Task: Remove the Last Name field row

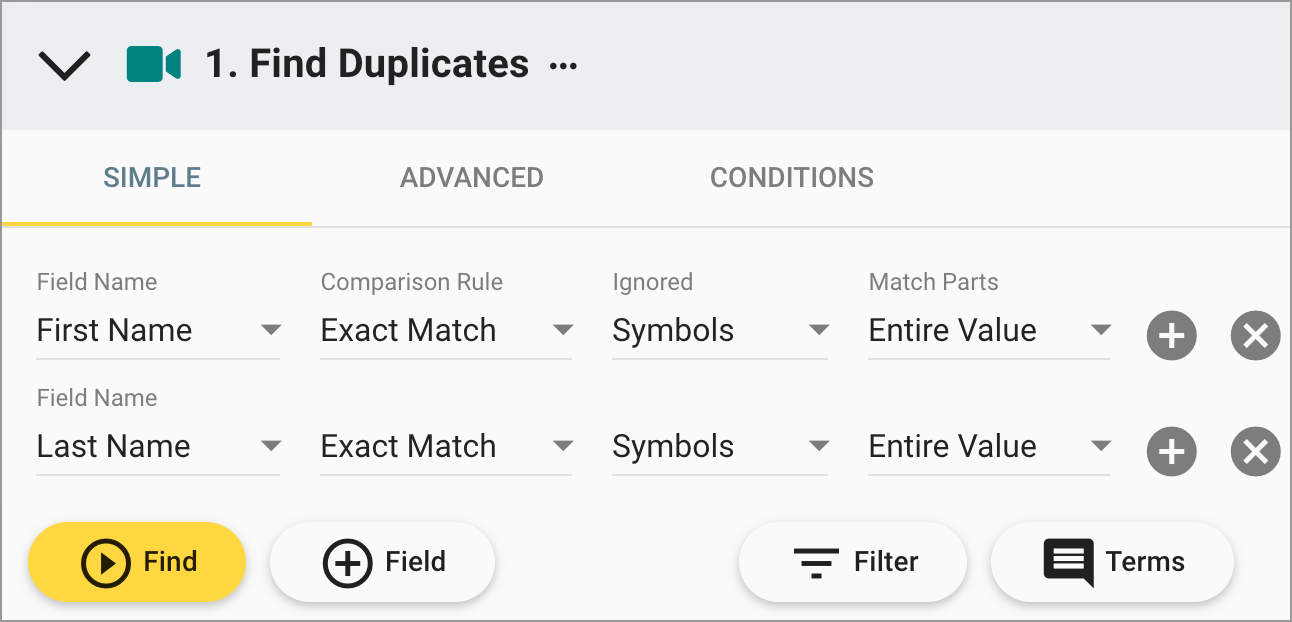Action: point(1255,452)
